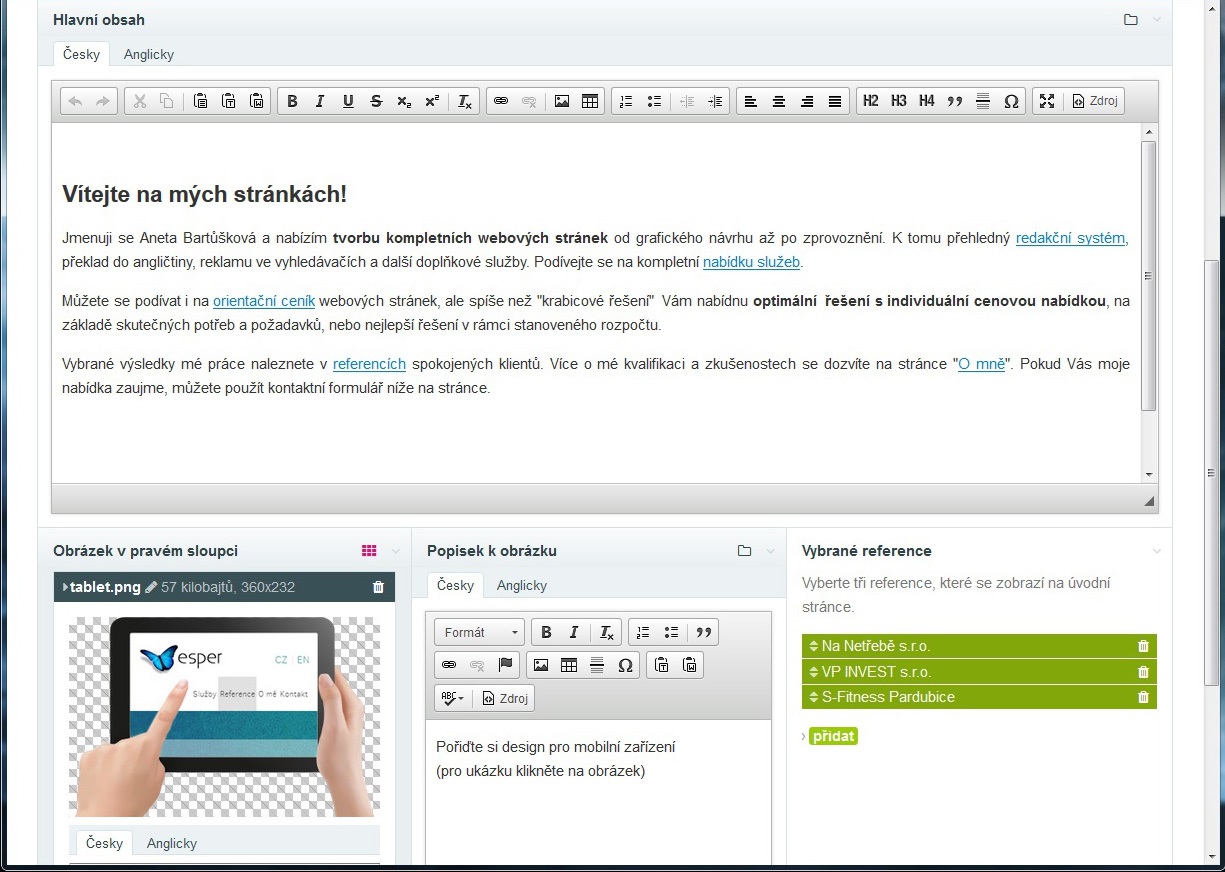Toggle bold formatting in main editor toolbar
Image resolution: width=1225 pixels, height=872 pixels.
click(x=292, y=101)
